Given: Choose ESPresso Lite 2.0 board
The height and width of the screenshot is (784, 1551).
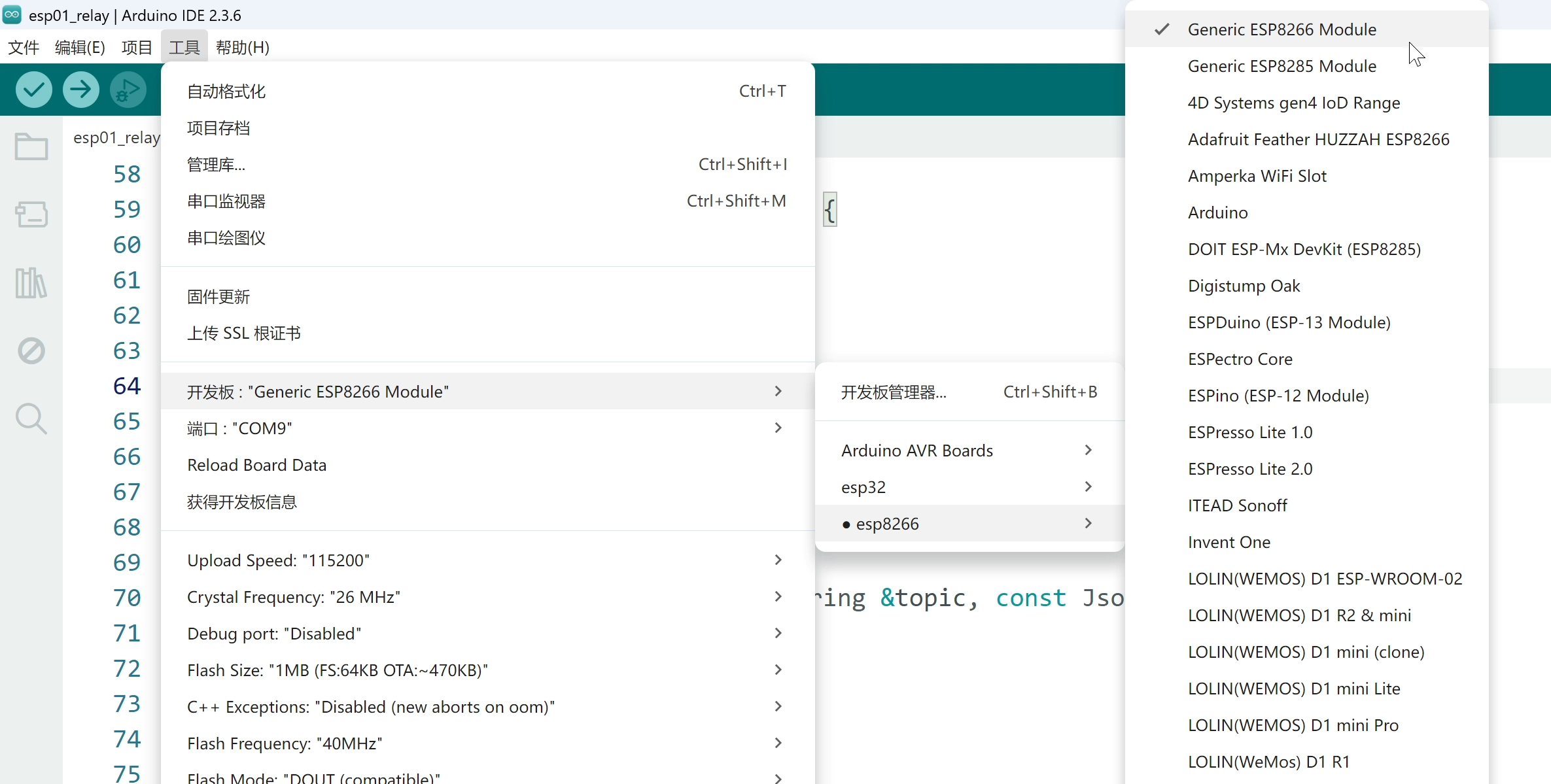Looking at the screenshot, I should coord(1307,469).
